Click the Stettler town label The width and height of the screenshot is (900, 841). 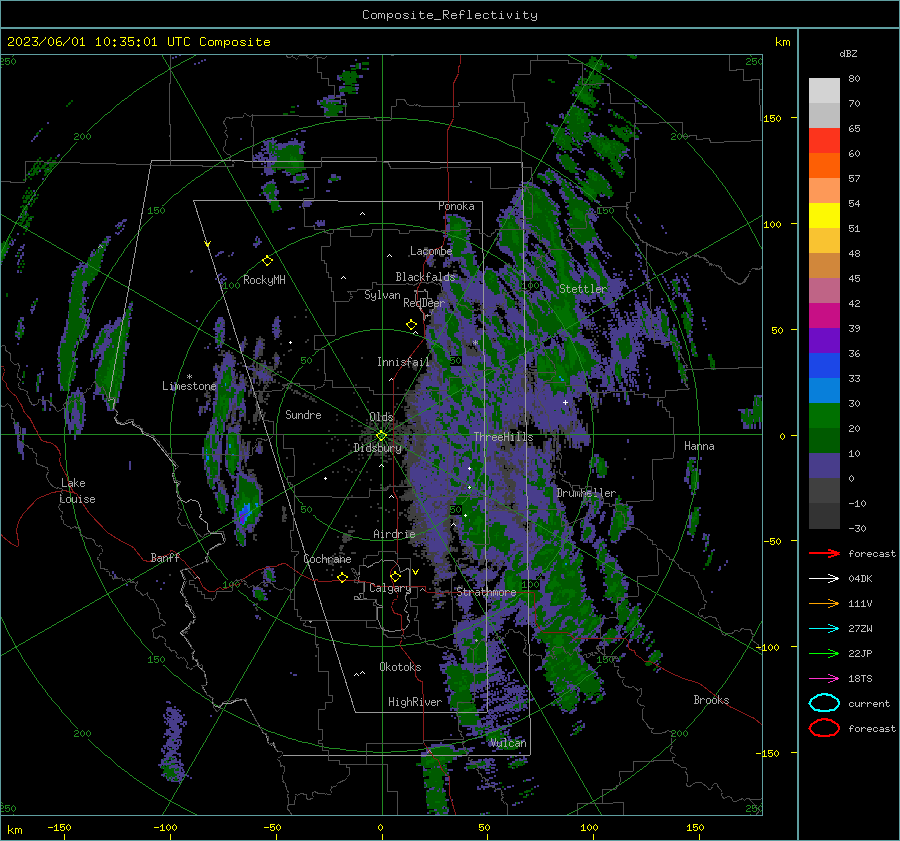[583, 289]
